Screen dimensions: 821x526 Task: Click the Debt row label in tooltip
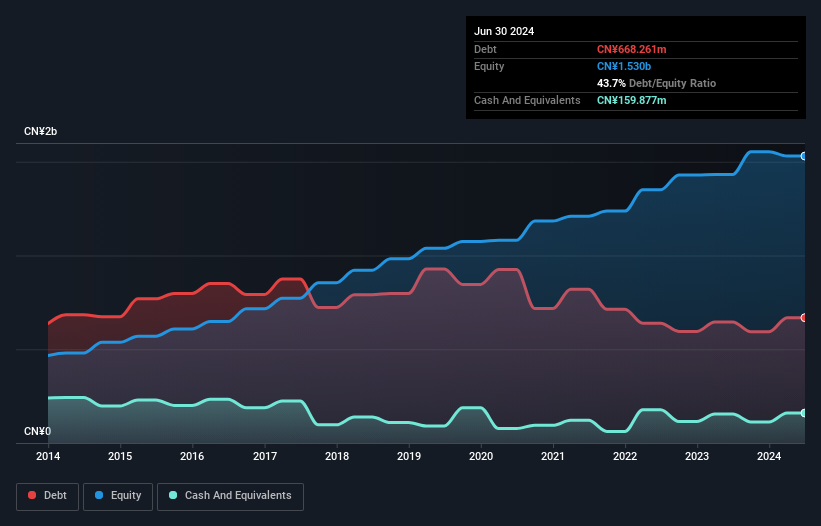coord(485,49)
